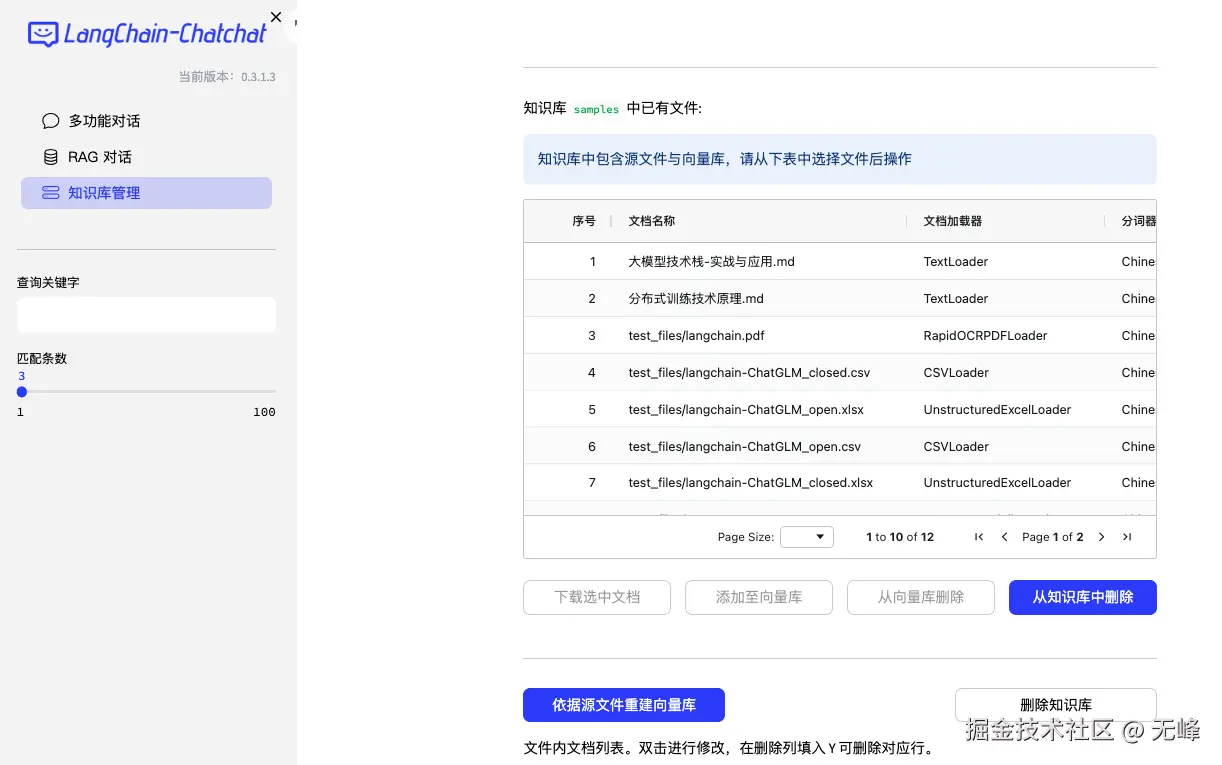
Task: Click CSVLoader cell in row 4
Action: point(956,373)
